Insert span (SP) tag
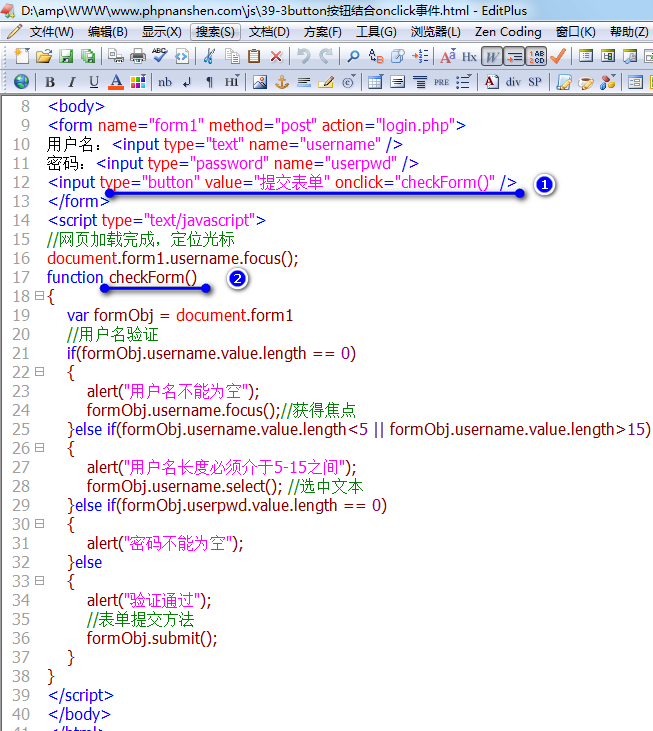The image size is (653, 731). point(535,82)
